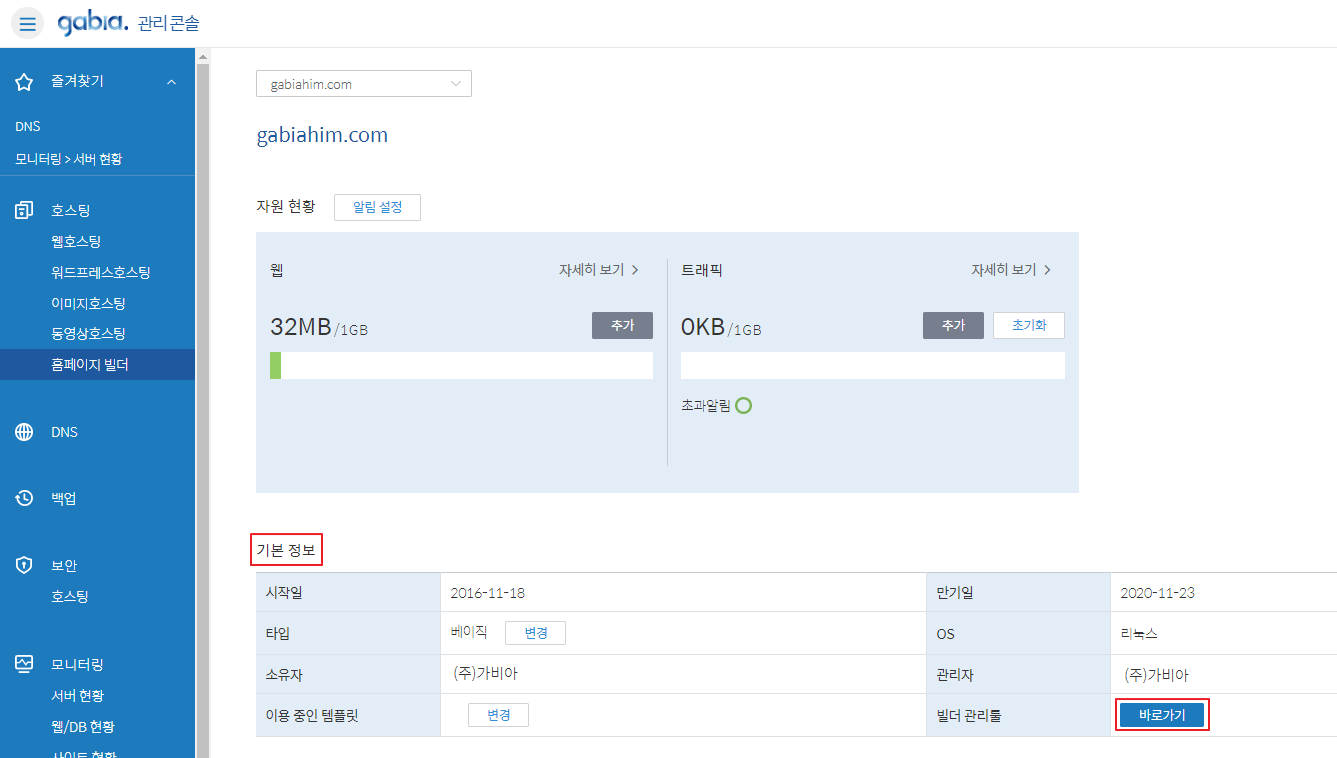
Task: Click 변경 for 이용 중인 템플릿
Action: coord(498,715)
